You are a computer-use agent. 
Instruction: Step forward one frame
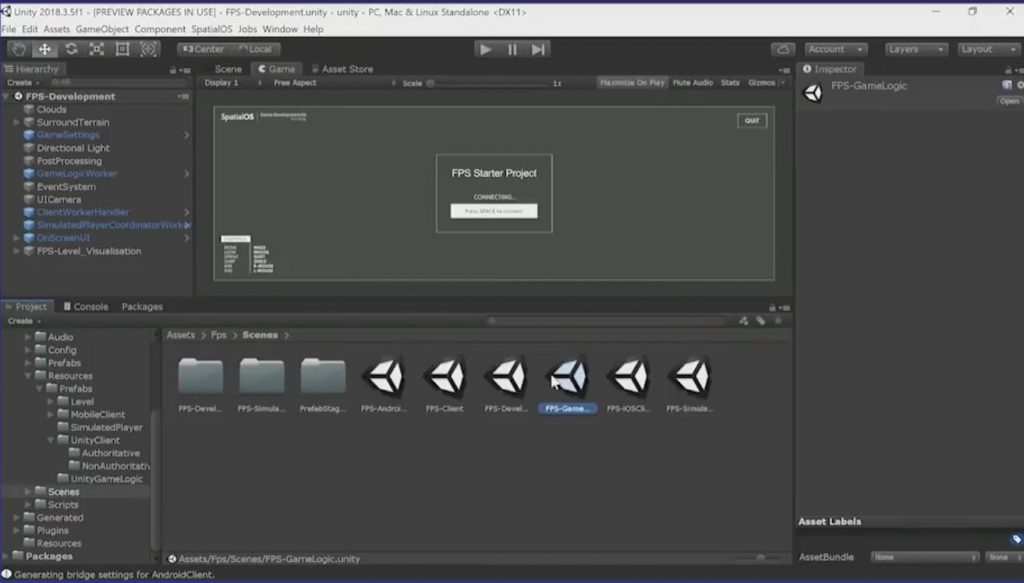point(538,49)
